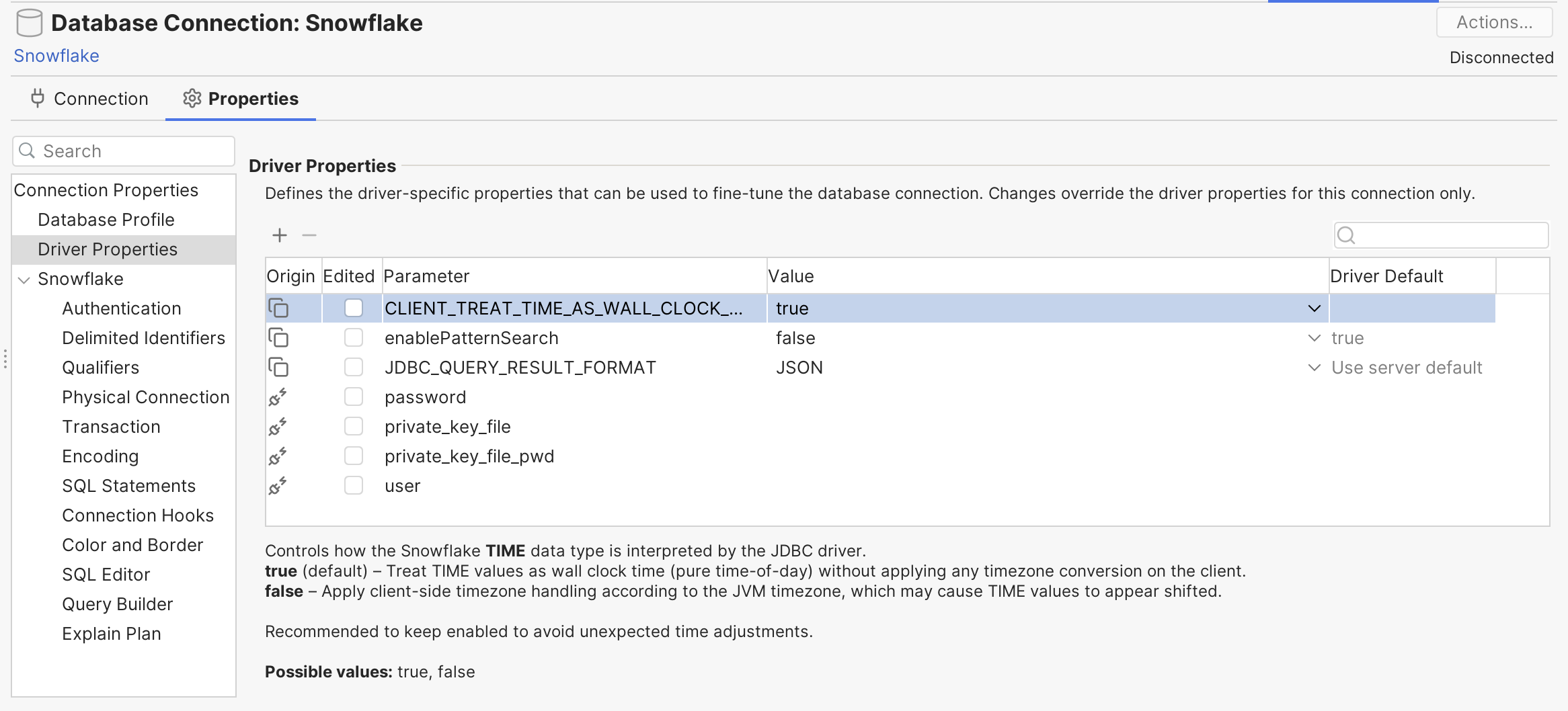Click the sidebar Search field
The image size is (1568, 711).
pos(124,151)
